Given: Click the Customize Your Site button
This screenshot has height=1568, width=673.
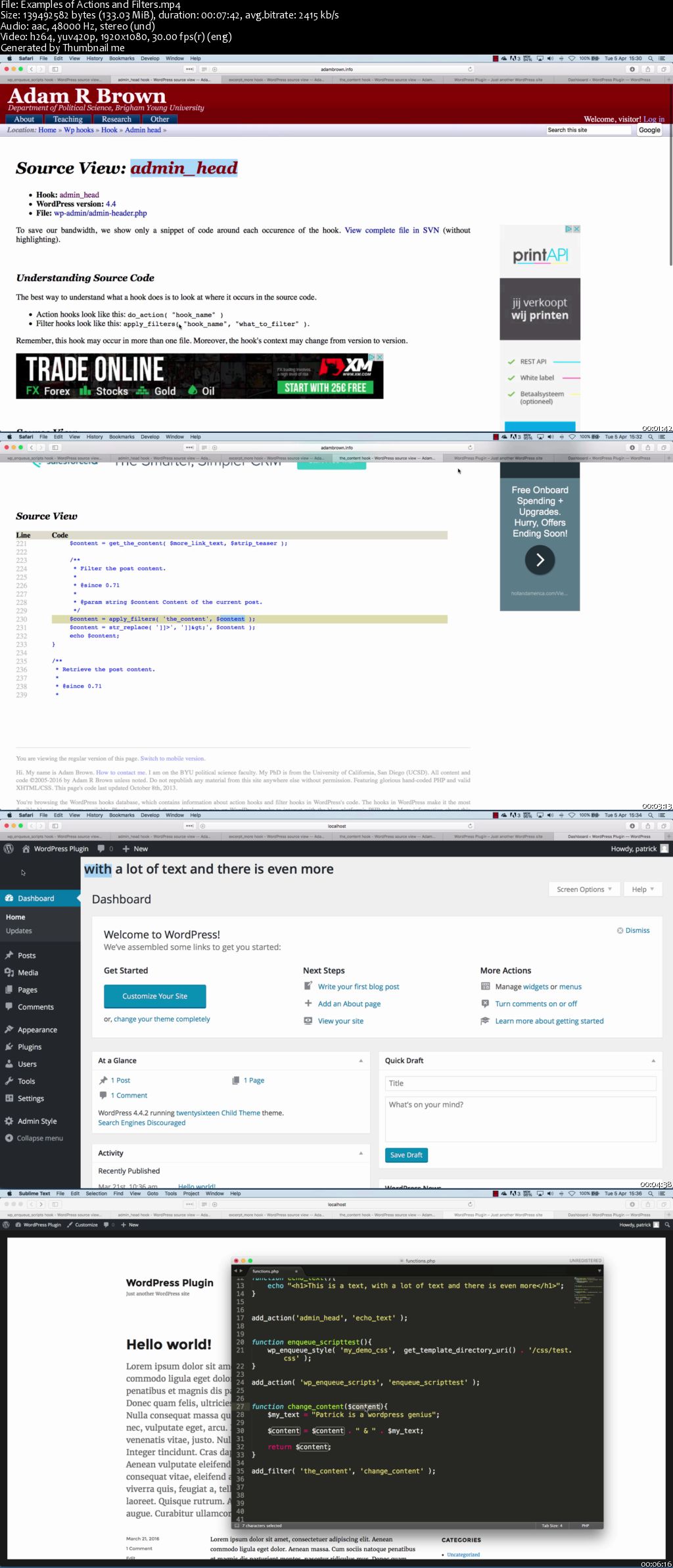Looking at the screenshot, I should coord(154,996).
